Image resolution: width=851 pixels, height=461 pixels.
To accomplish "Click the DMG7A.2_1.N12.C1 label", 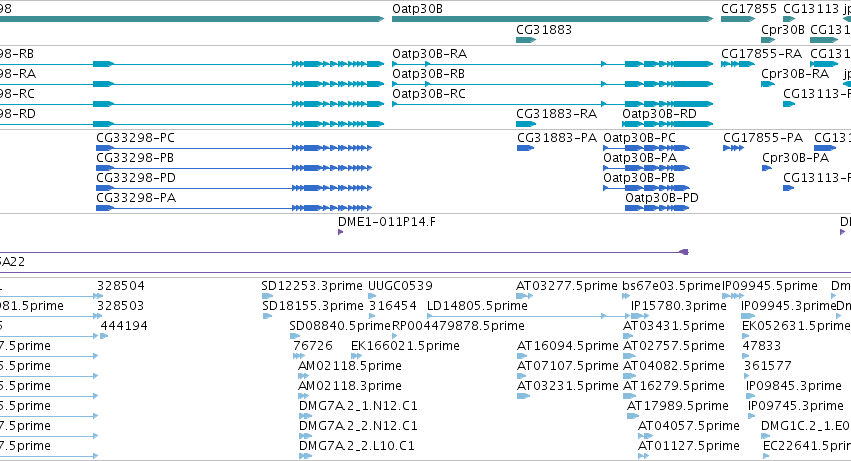I will tap(358, 407).
